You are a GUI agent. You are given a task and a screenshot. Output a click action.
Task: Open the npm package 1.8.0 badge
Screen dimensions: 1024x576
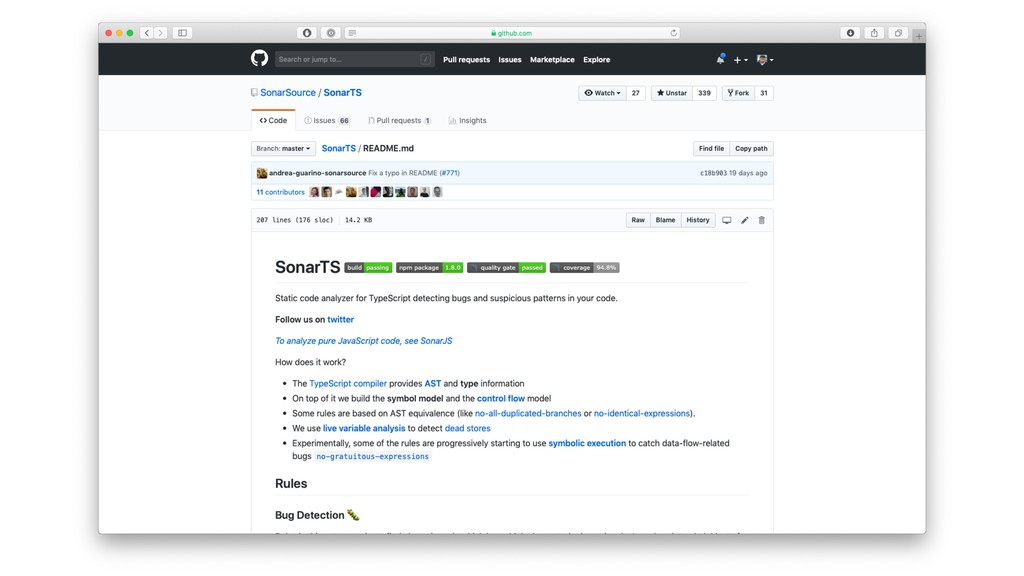click(430, 267)
